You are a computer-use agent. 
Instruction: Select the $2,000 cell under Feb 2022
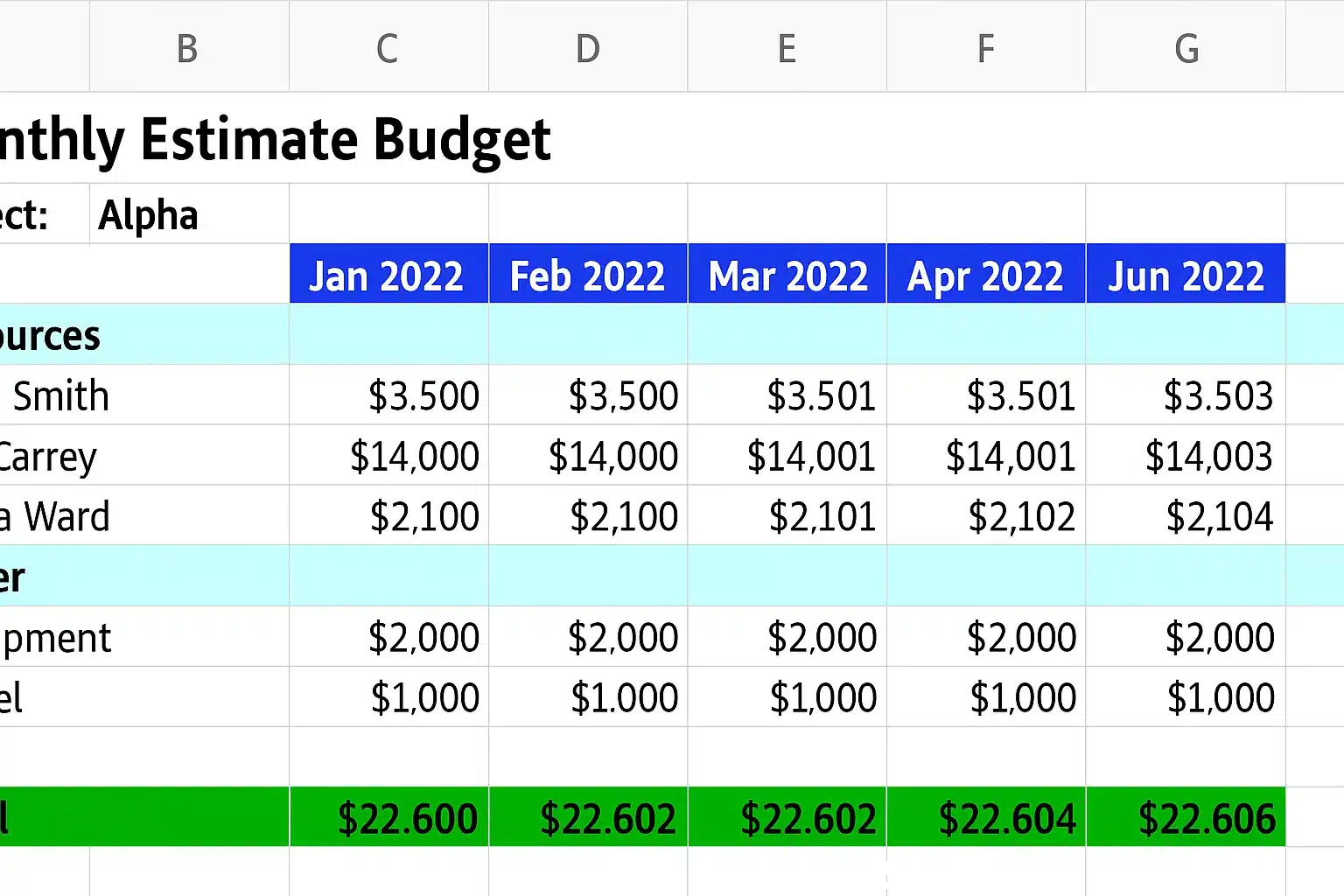click(x=588, y=637)
